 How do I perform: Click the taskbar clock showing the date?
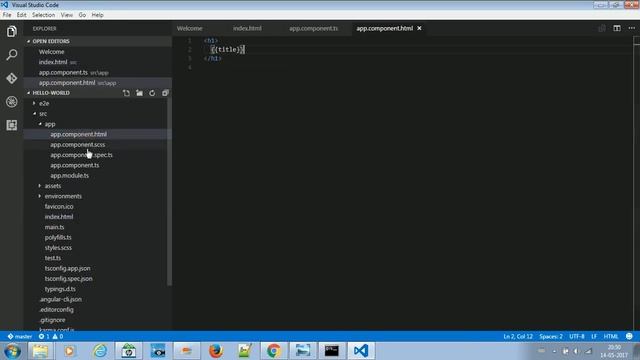pyautogui.click(x=614, y=351)
